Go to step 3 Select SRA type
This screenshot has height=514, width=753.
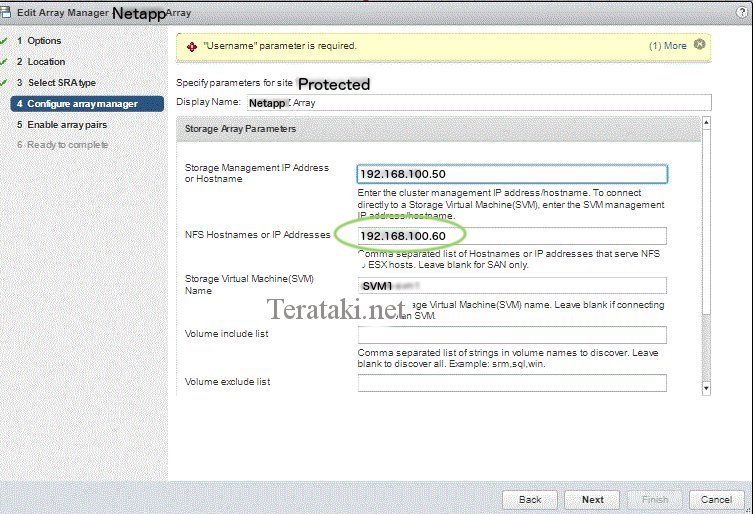[56, 83]
